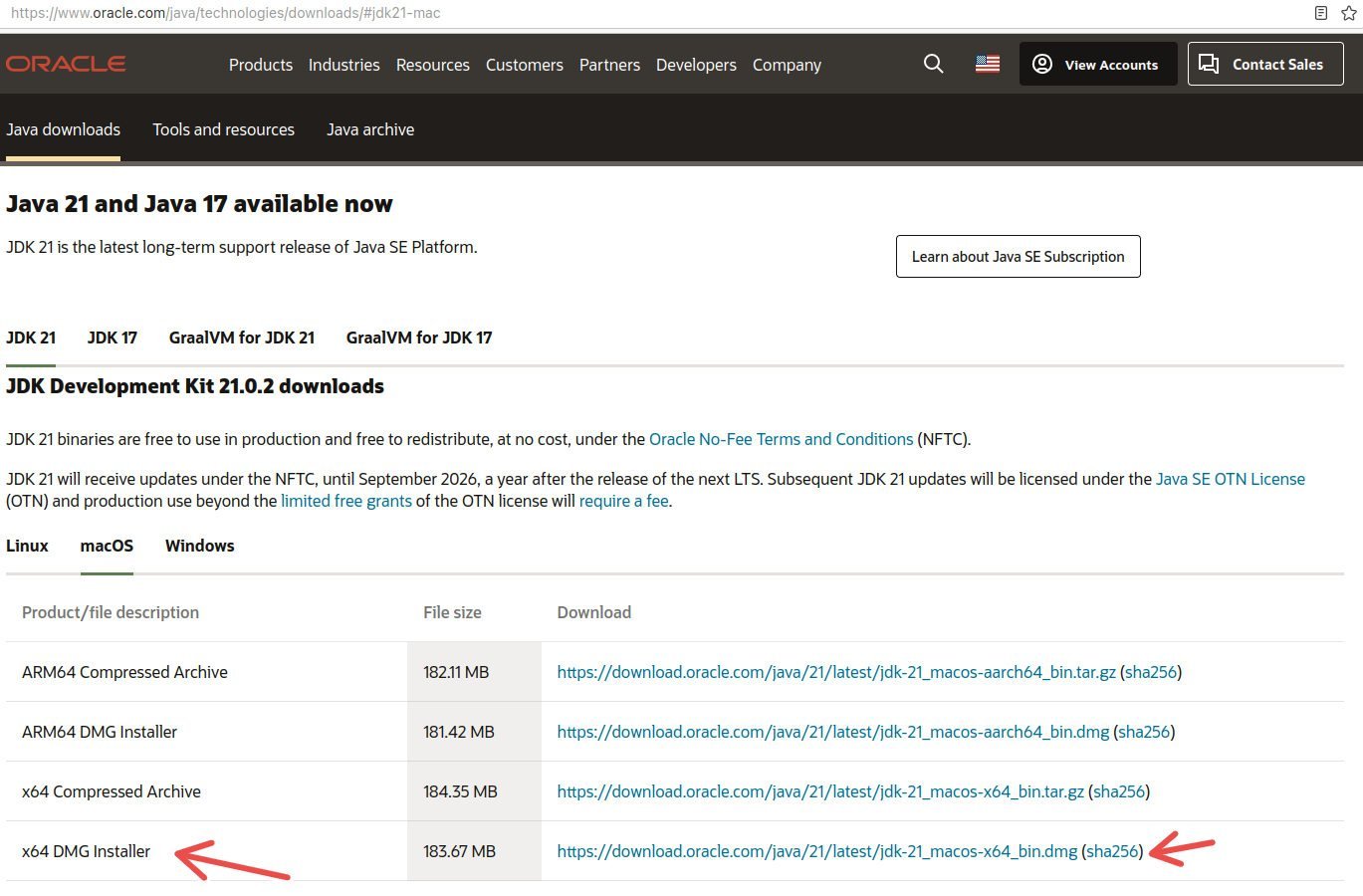Download macos-x64 tar.gz archive link
Screen dimensions: 1363x896
pos(820,791)
